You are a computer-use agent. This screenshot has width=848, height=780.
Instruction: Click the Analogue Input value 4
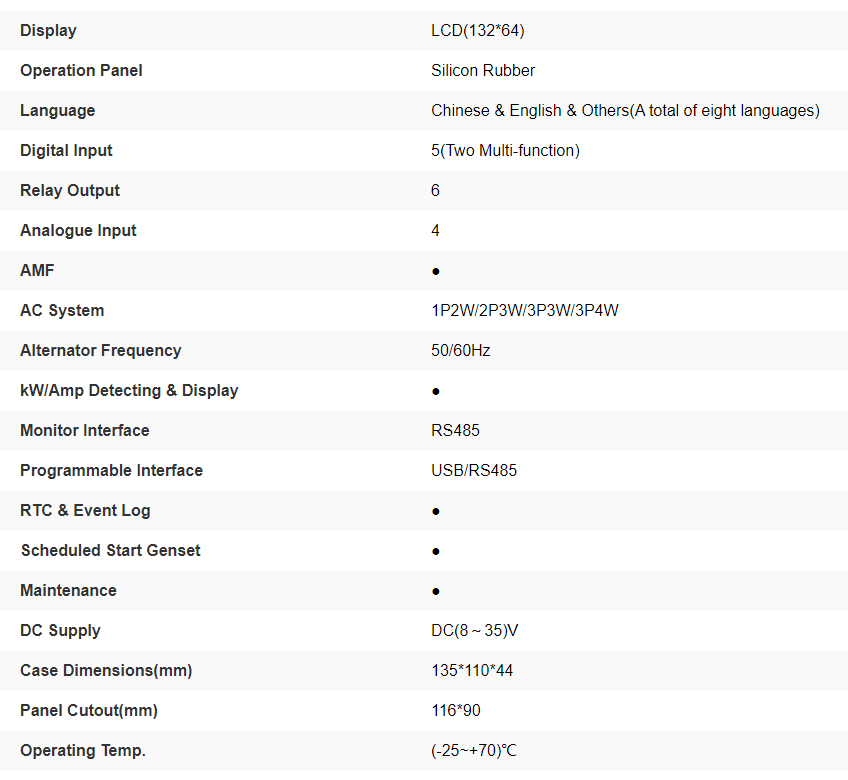pos(435,230)
